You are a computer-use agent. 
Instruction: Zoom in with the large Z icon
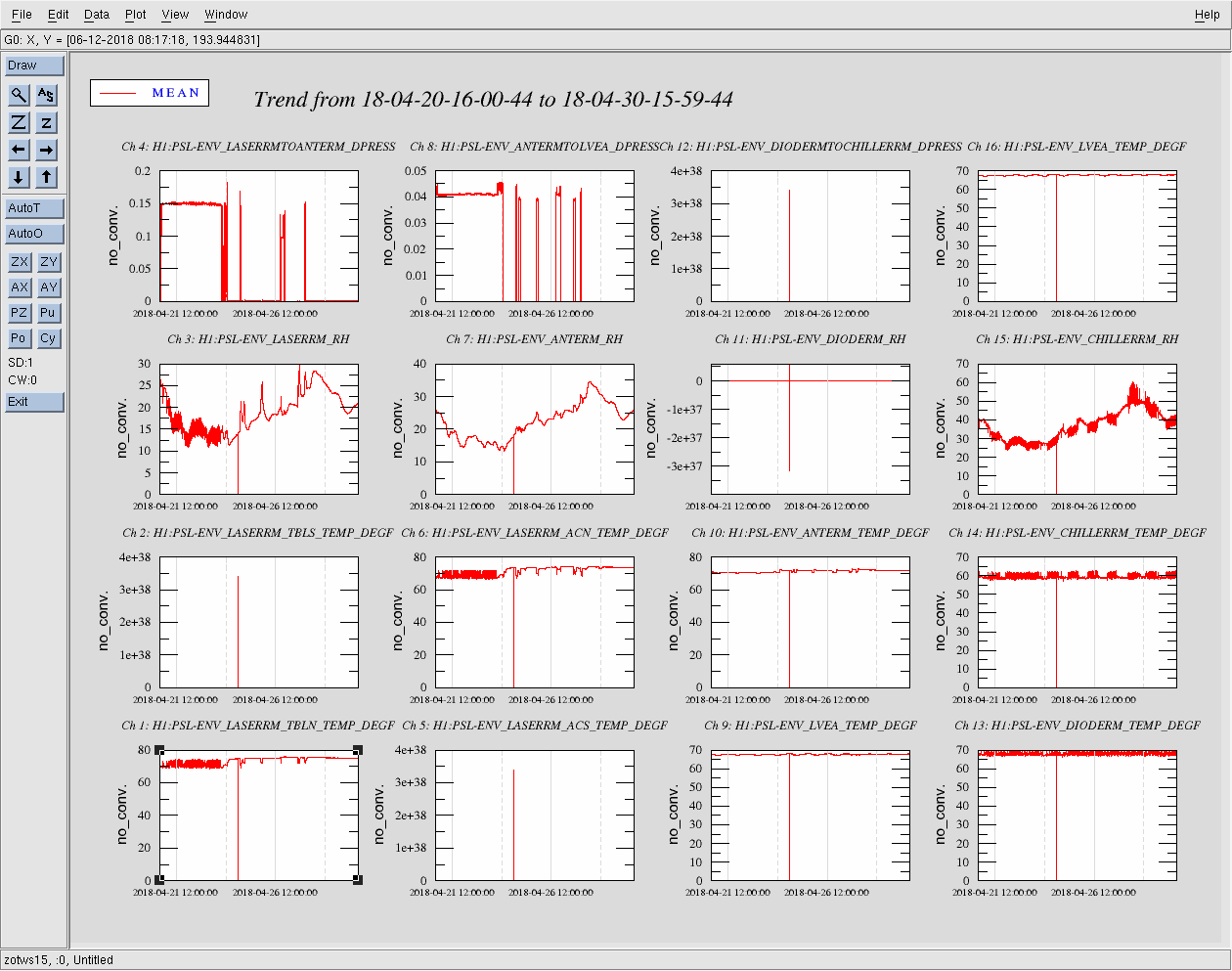[19, 122]
